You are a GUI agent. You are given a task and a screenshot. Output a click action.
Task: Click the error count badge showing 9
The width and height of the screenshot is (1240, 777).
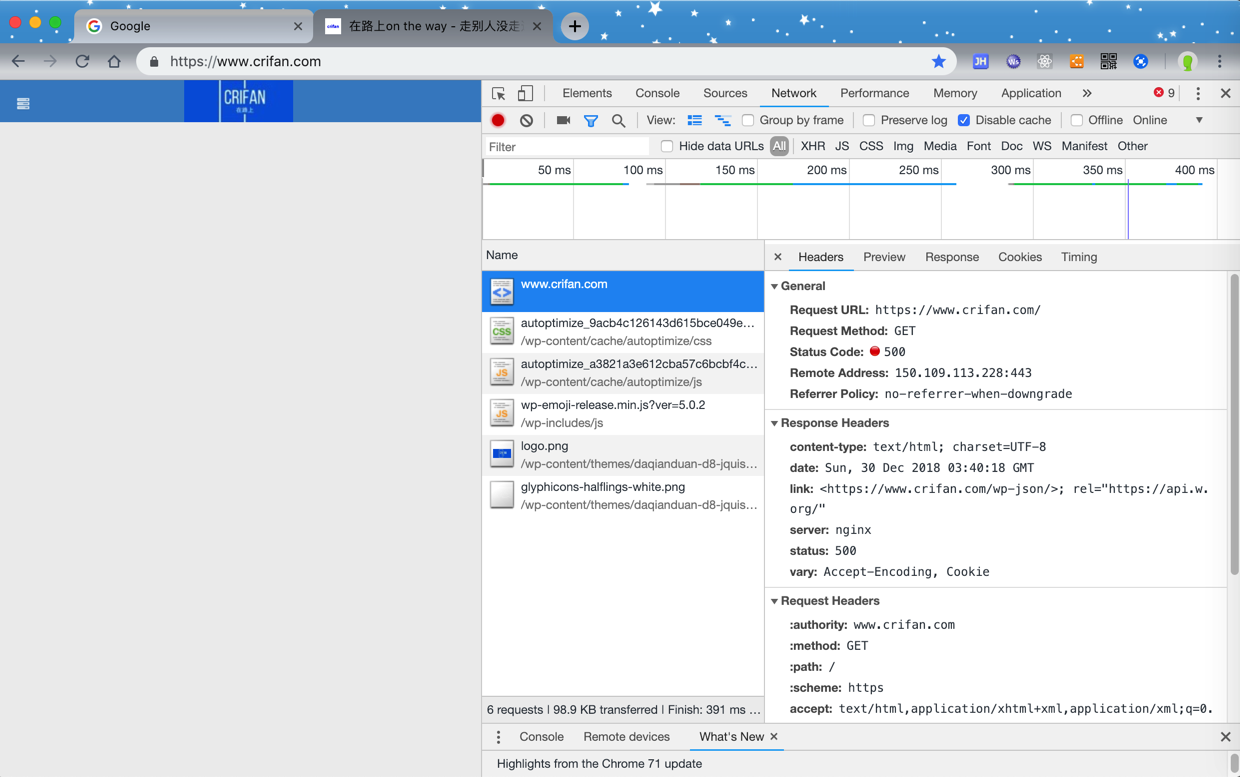pos(1164,93)
